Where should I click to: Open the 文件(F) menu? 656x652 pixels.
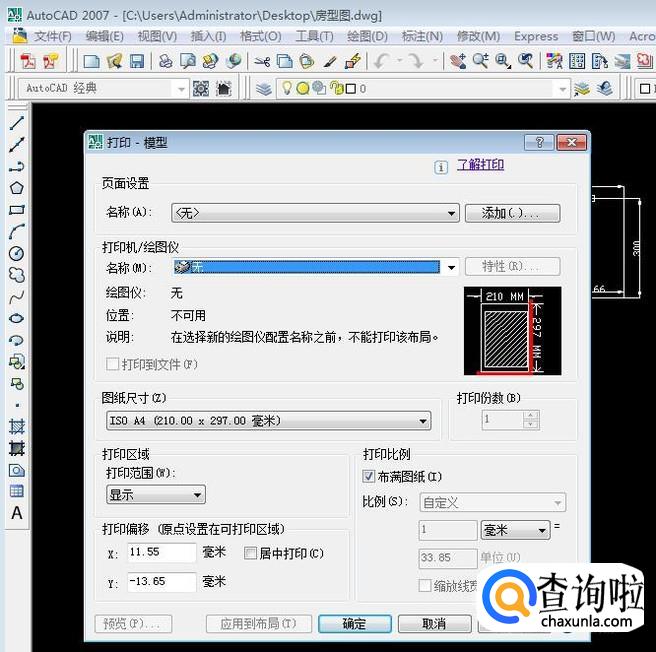(53, 36)
